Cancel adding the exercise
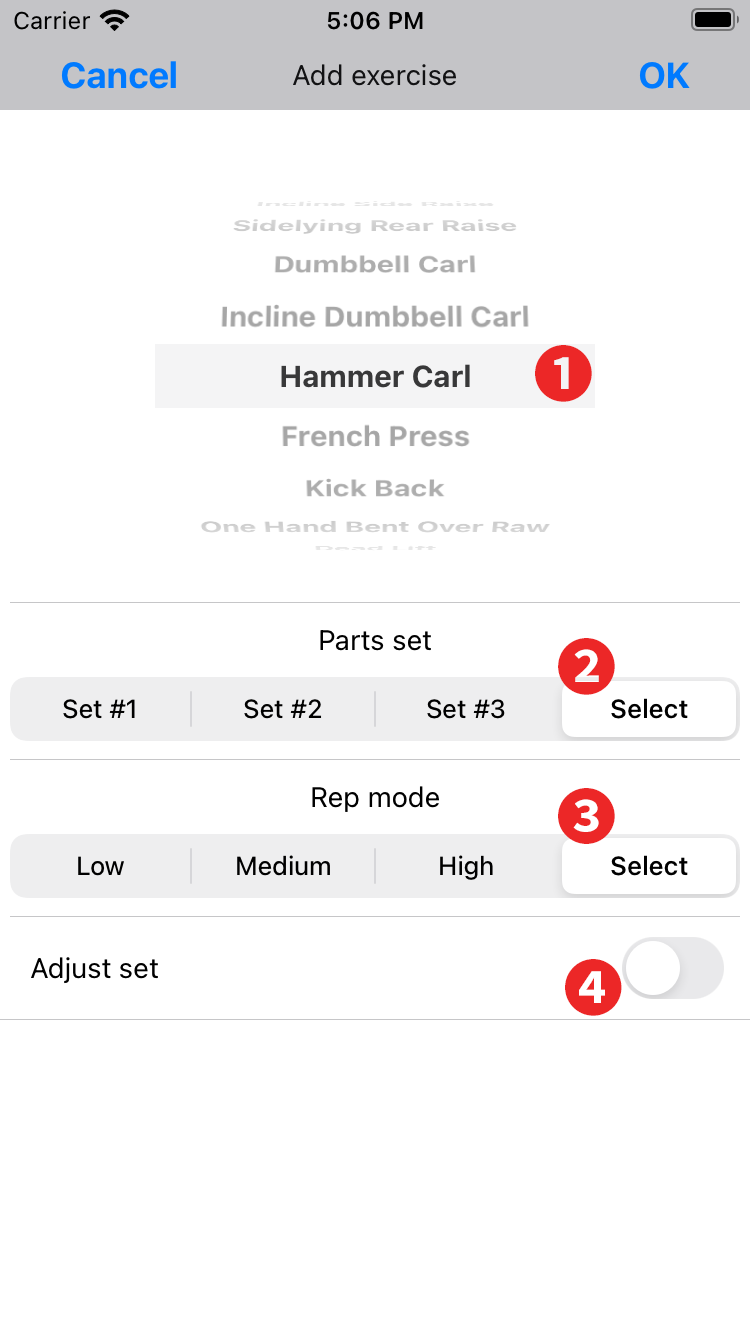Viewport: 750px width, 1334px height. 119,76
